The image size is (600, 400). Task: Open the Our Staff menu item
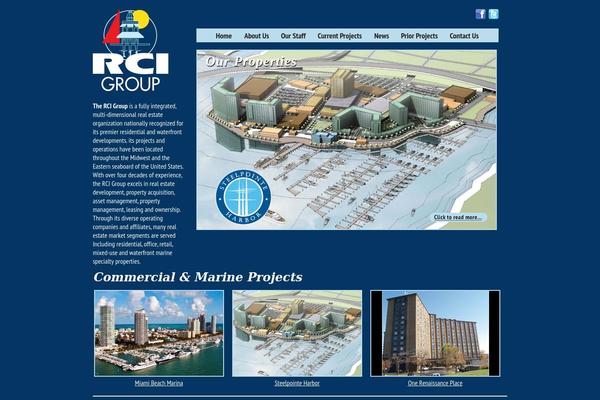(x=293, y=36)
